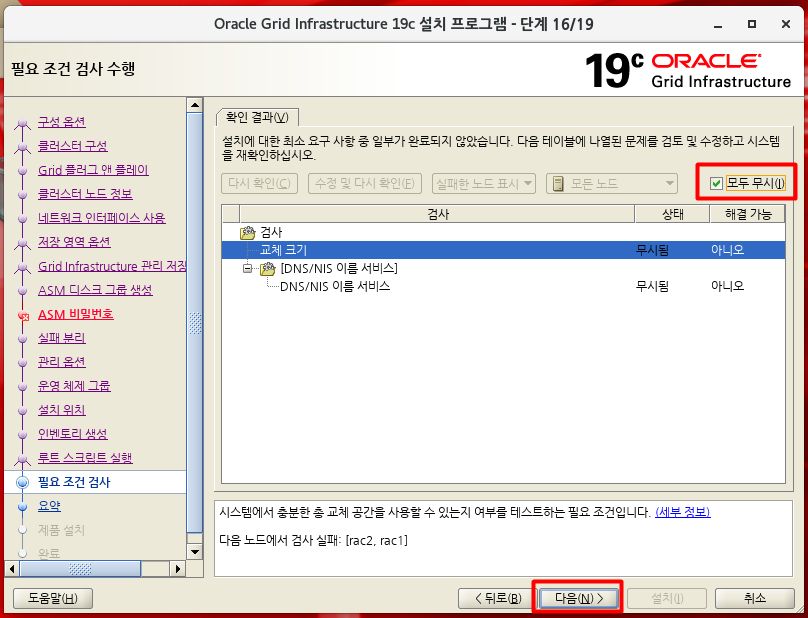Go to the 실패 분리 step
The image size is (808, 618).
(x=62, y=338)
